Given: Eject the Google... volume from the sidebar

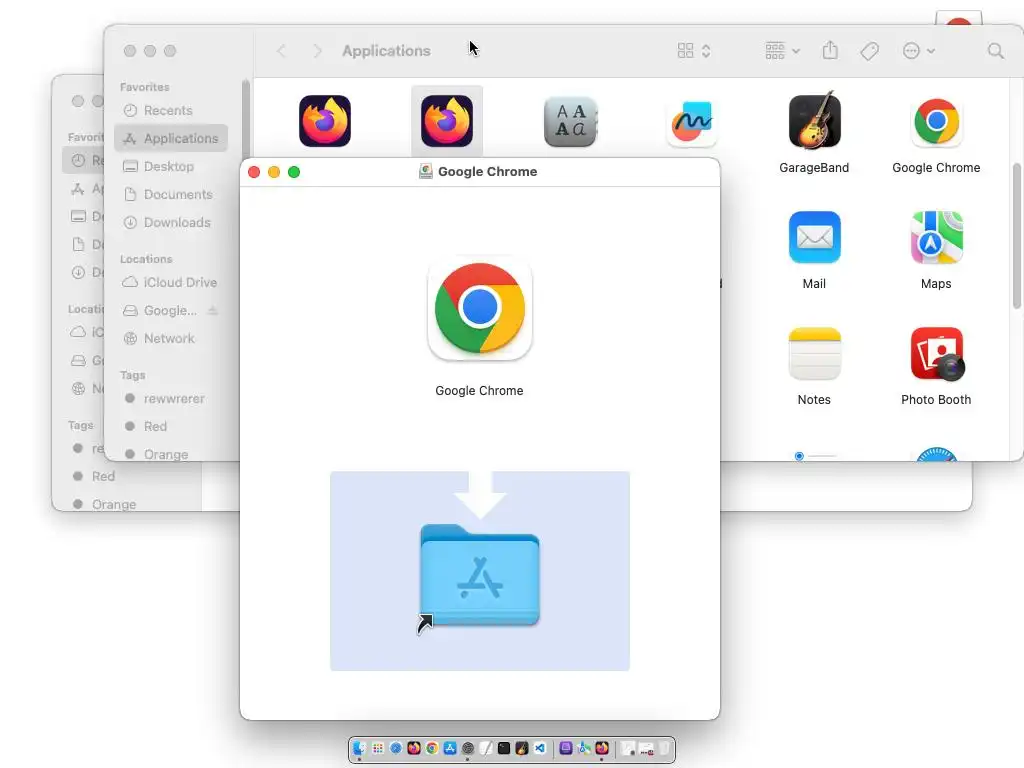Looking at the screenshot, I should pyautogui.click(x=212, y=311).
